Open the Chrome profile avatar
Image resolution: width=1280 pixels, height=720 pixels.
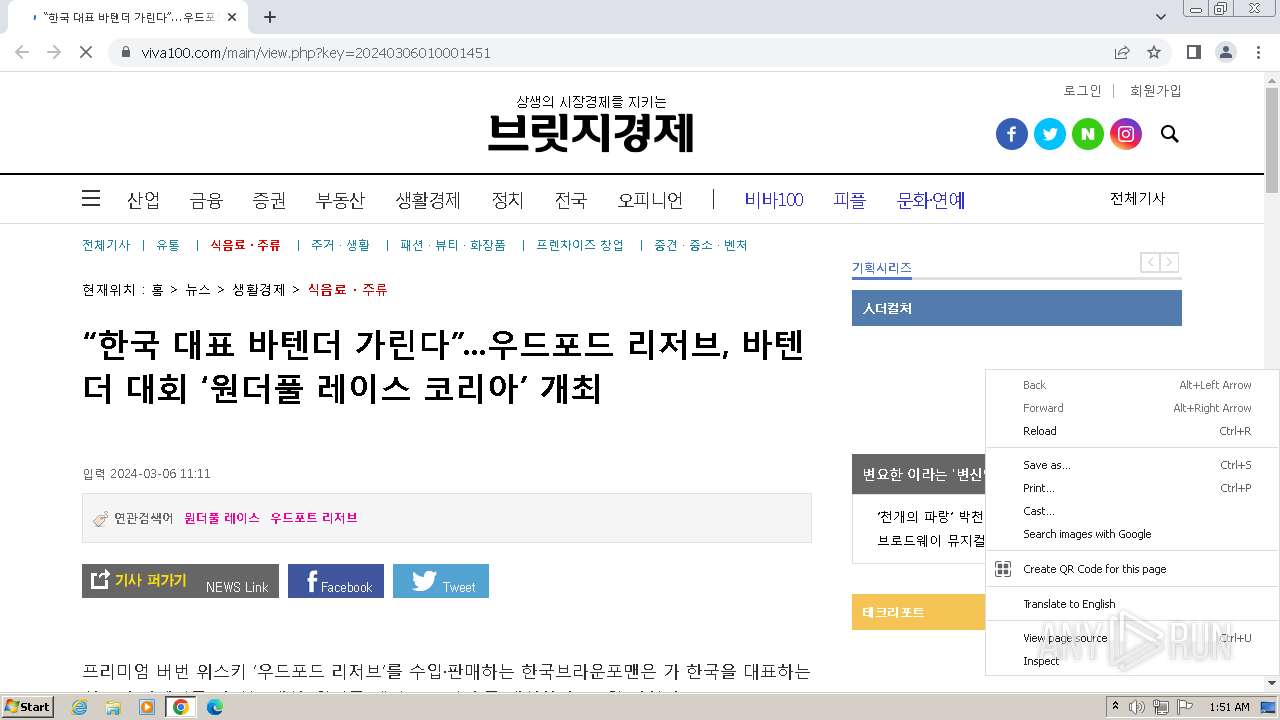(1225, 52)
